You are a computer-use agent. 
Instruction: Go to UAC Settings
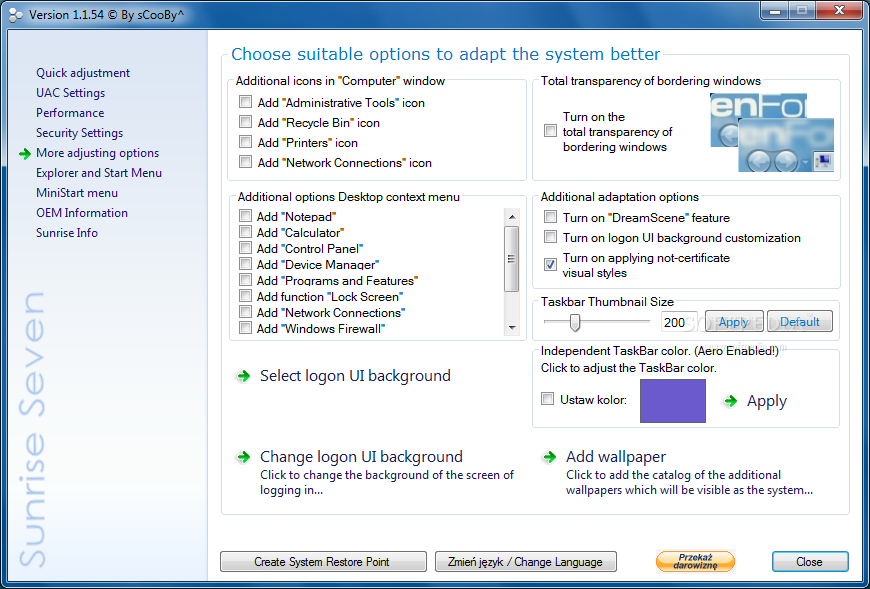(x=70, y=93)
